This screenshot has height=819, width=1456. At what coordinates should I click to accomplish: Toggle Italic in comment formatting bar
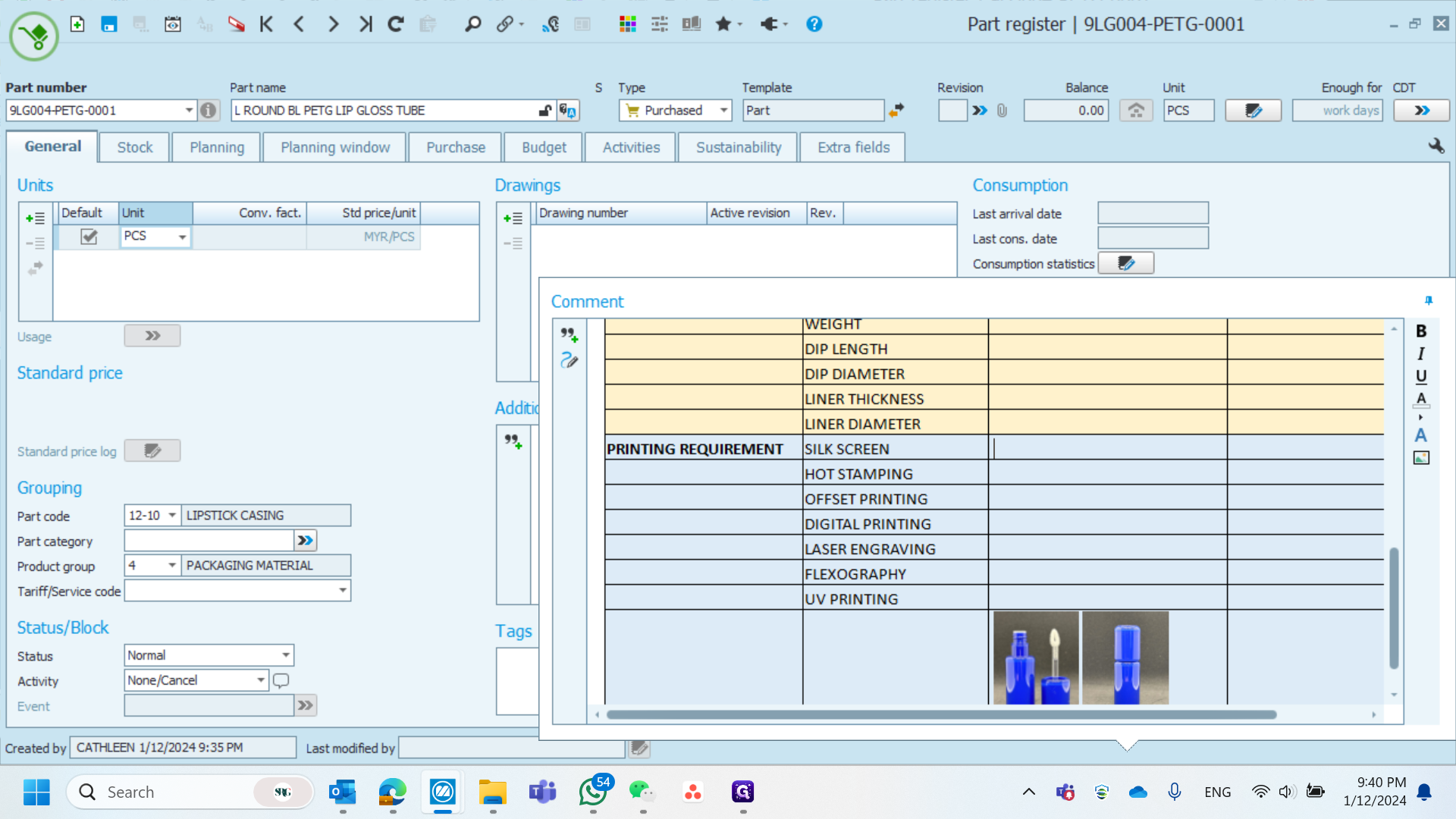1421,353
